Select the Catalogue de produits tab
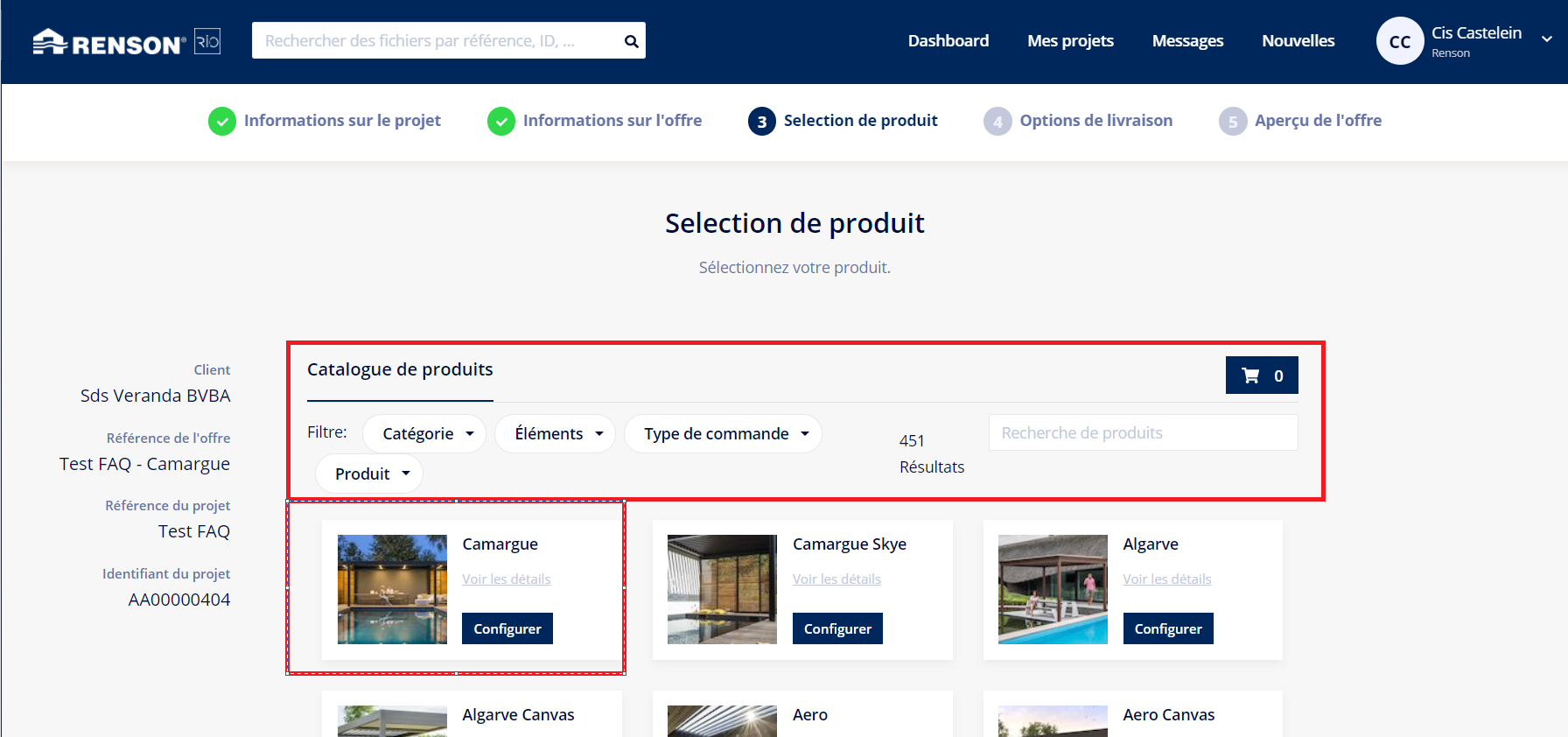 coord(400,370)
